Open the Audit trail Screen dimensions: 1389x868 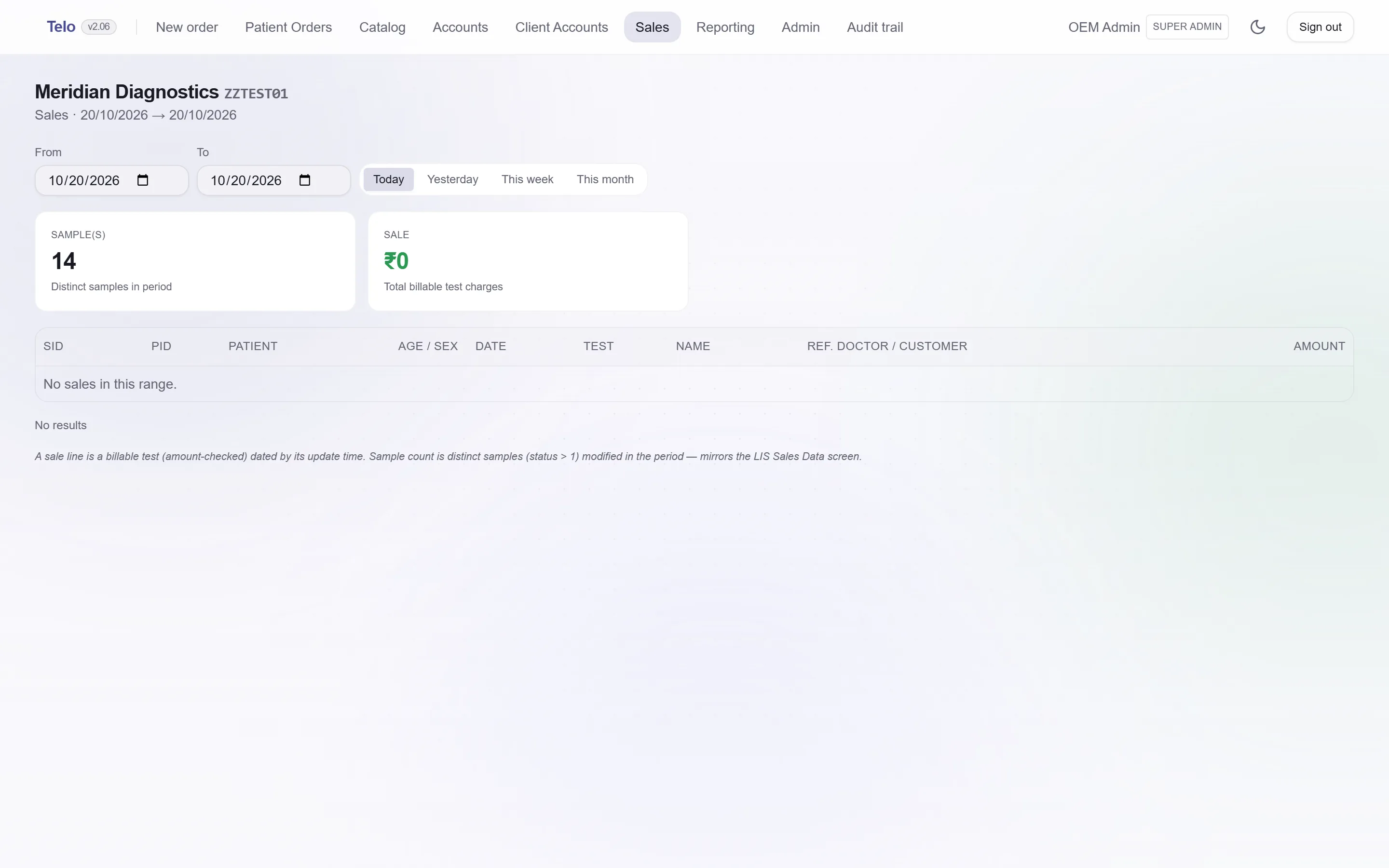(x=875, y=27)
